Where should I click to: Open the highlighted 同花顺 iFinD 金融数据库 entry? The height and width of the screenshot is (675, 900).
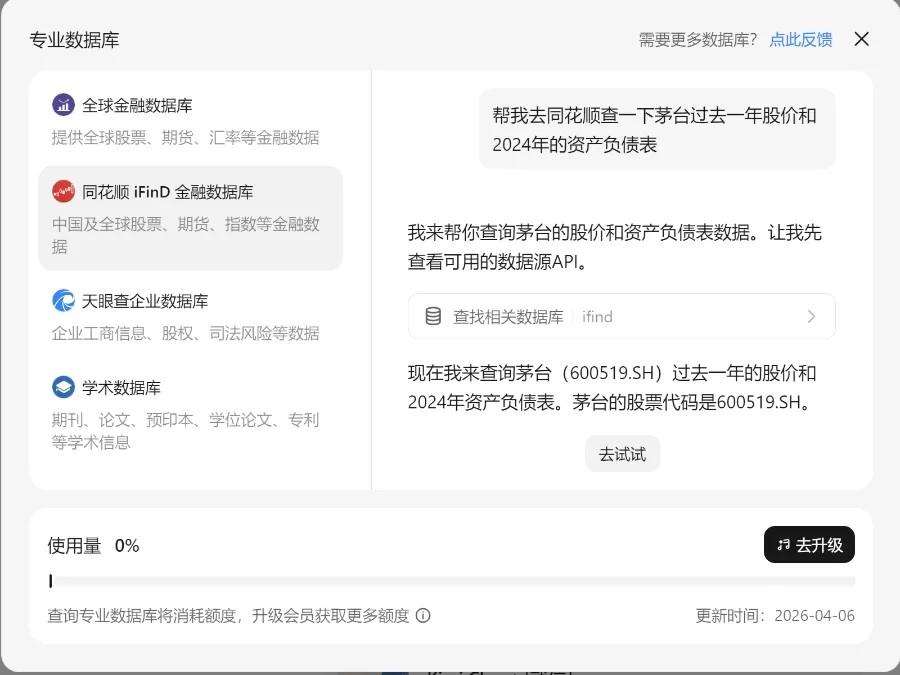190,215
